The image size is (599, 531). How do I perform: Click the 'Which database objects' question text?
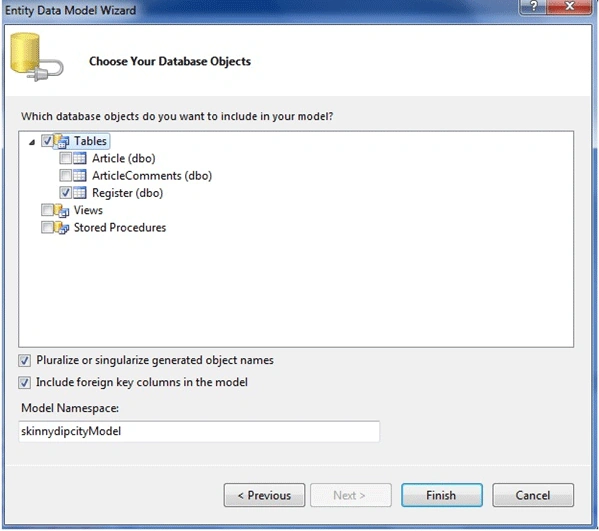coord(177,116)
